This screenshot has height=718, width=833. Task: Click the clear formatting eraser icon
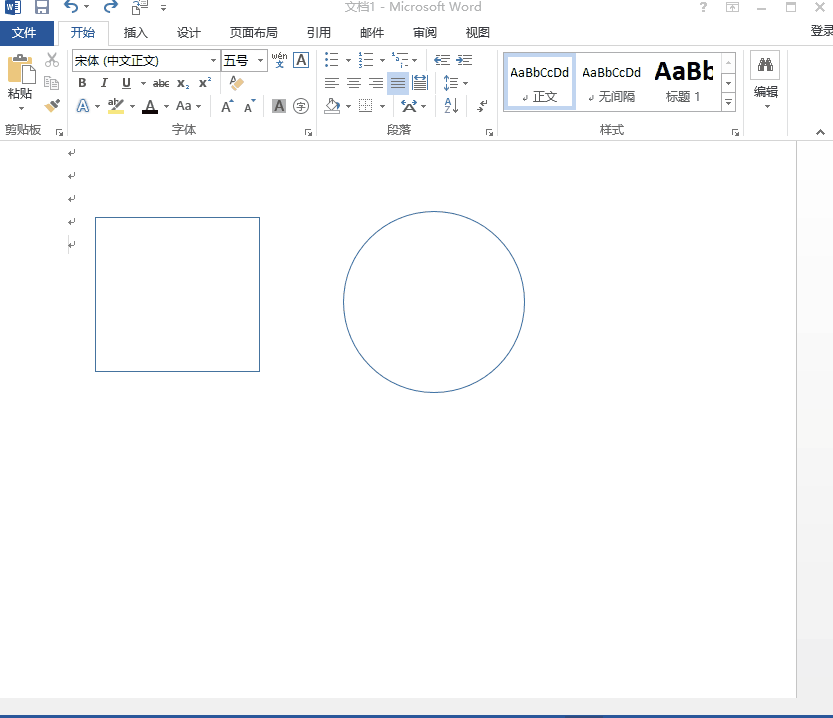tap(236, 83)
